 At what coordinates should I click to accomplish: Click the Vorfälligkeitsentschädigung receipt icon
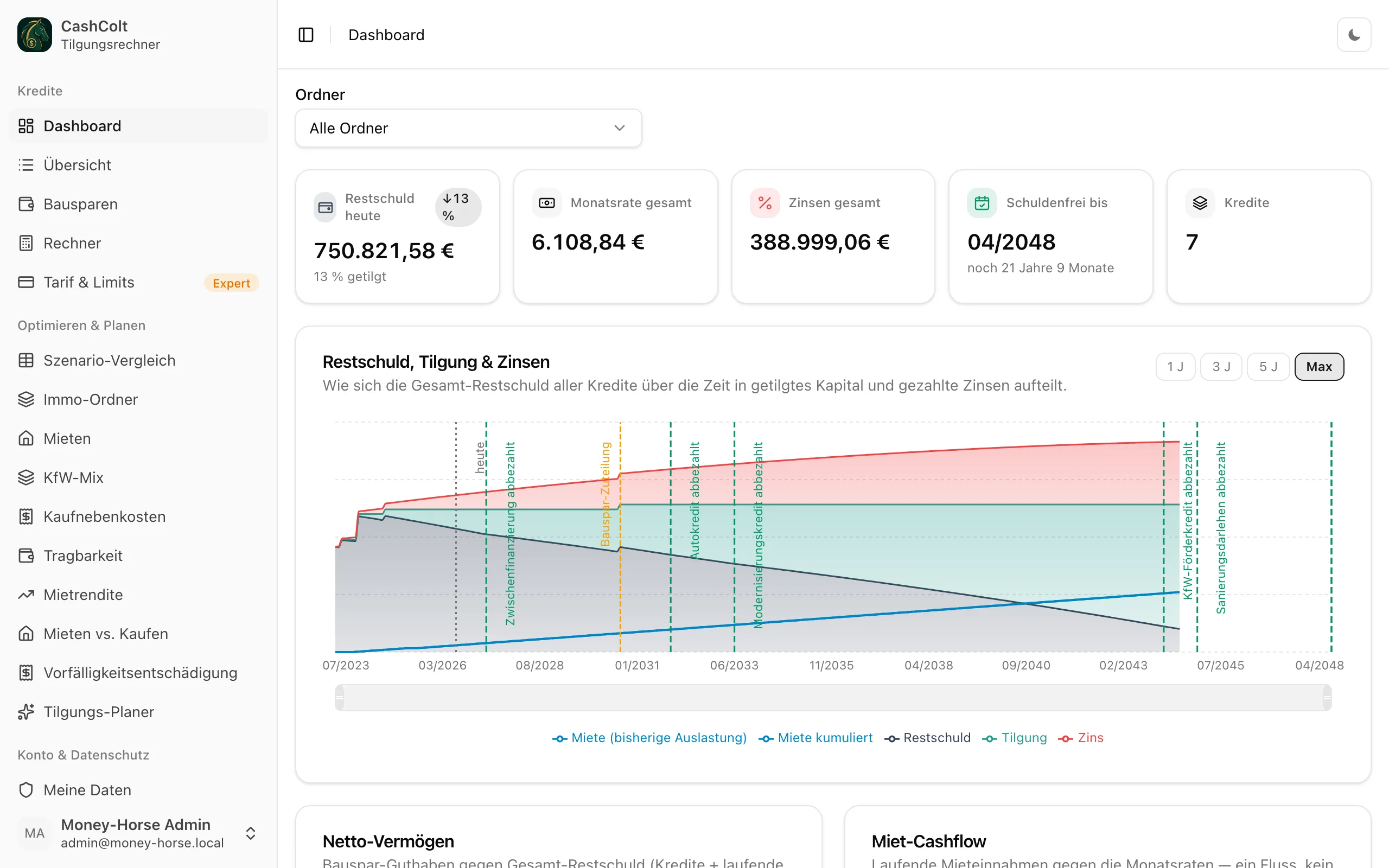click(26, 672)
